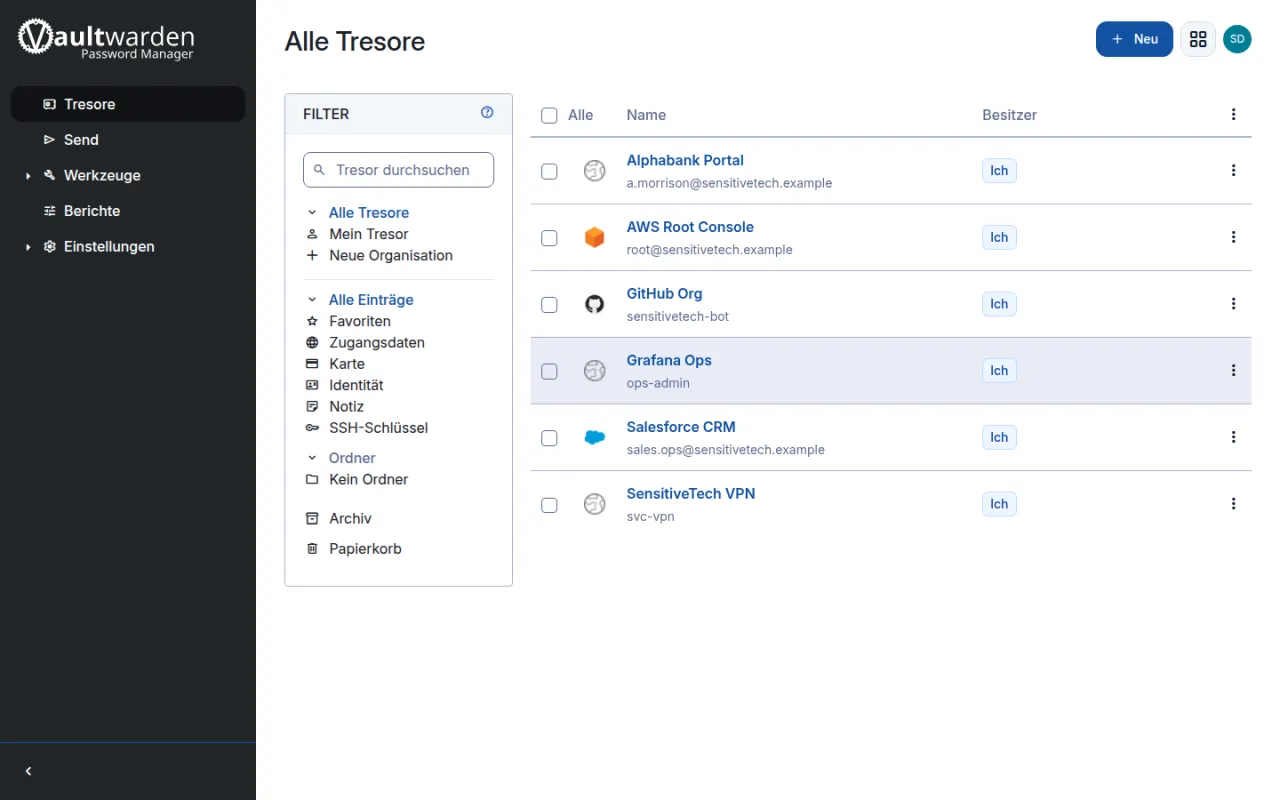The image size is (1280, 800).
Task: Open the product switcher grid icon
Action: click(1198, 39)
